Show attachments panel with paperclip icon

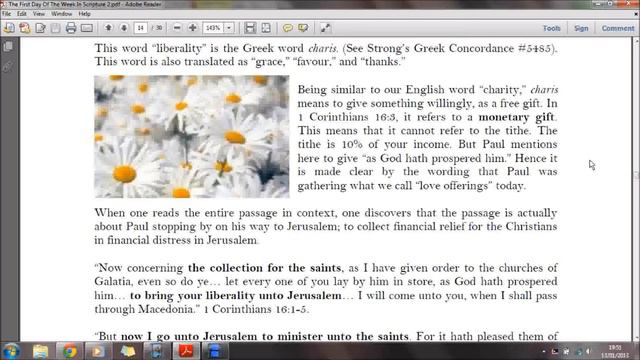pyautogui.click(x=8, y=67)
